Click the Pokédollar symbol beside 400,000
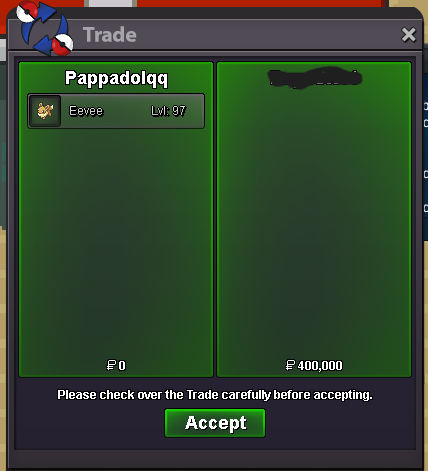This screenshot has height=471, width=428. pyautogui.click(x=290, y=365)
